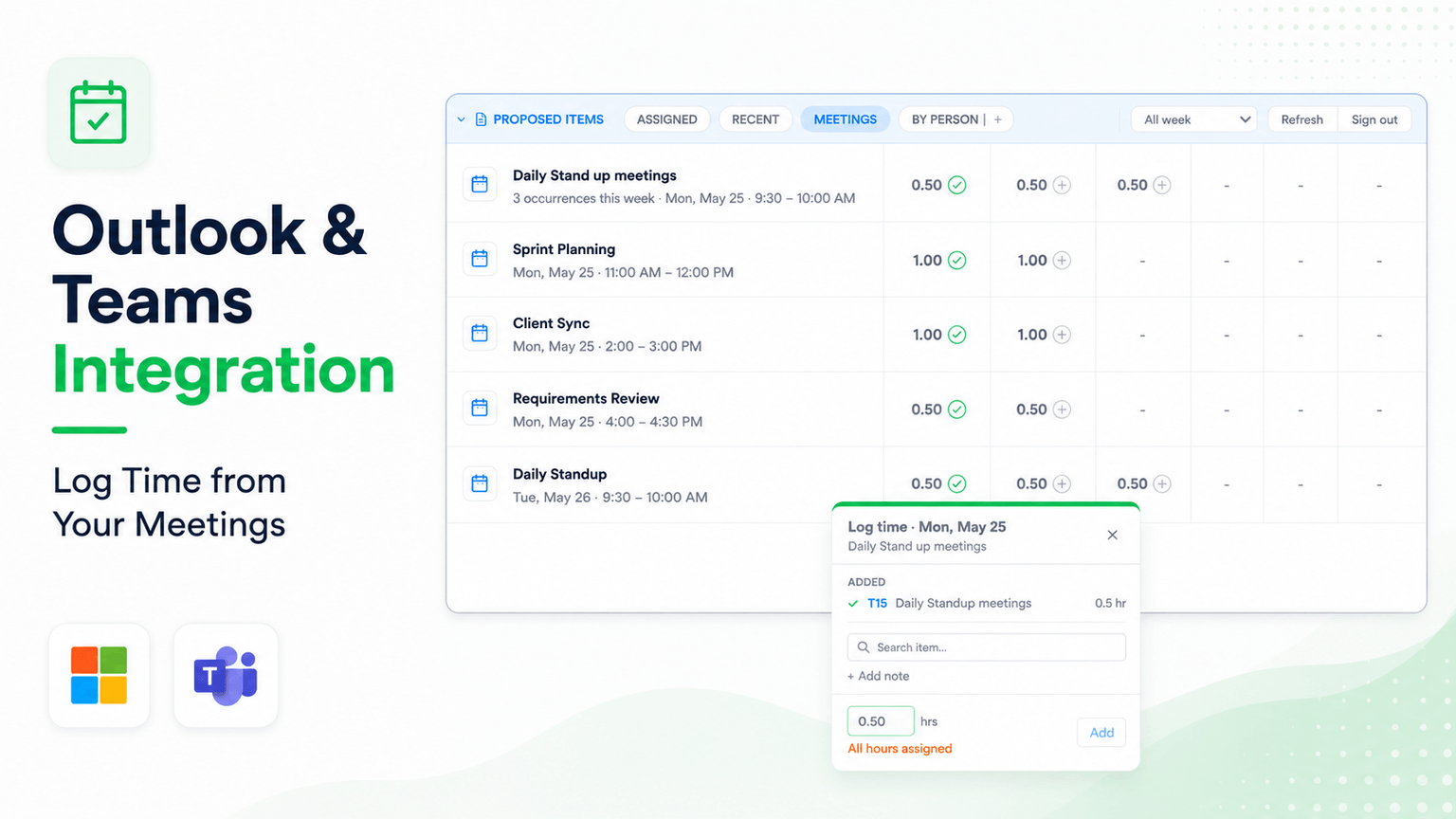The height and width of the screenshot is (819, 1456).
Task: Add second 0.50 for Requirements Review
Action: coord(1062,409)
